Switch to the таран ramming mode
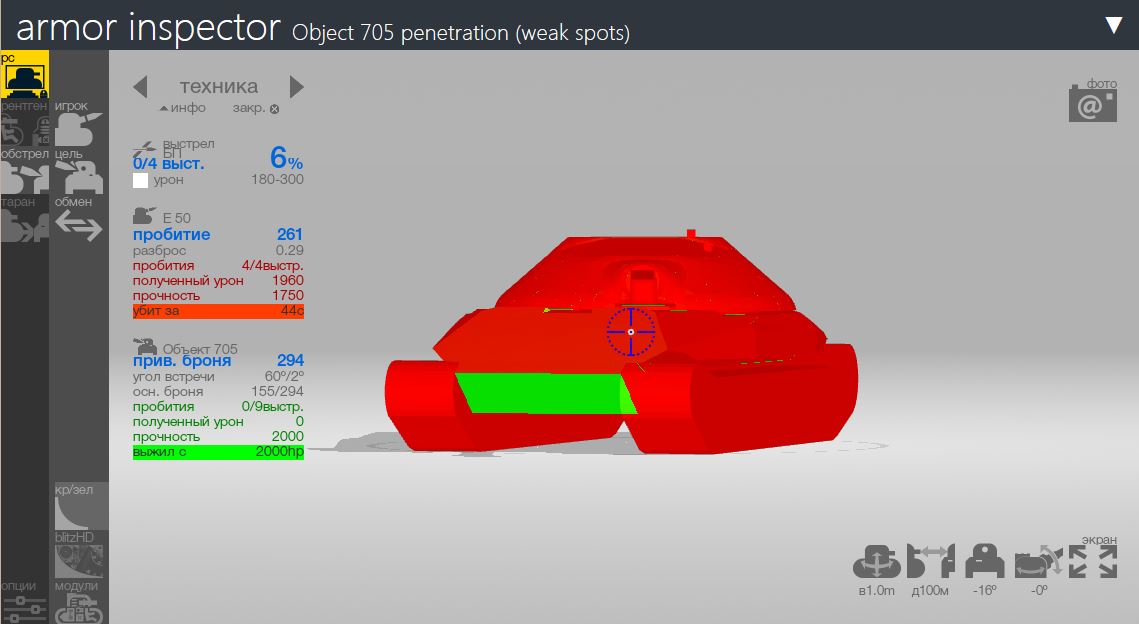 point(25,226)
